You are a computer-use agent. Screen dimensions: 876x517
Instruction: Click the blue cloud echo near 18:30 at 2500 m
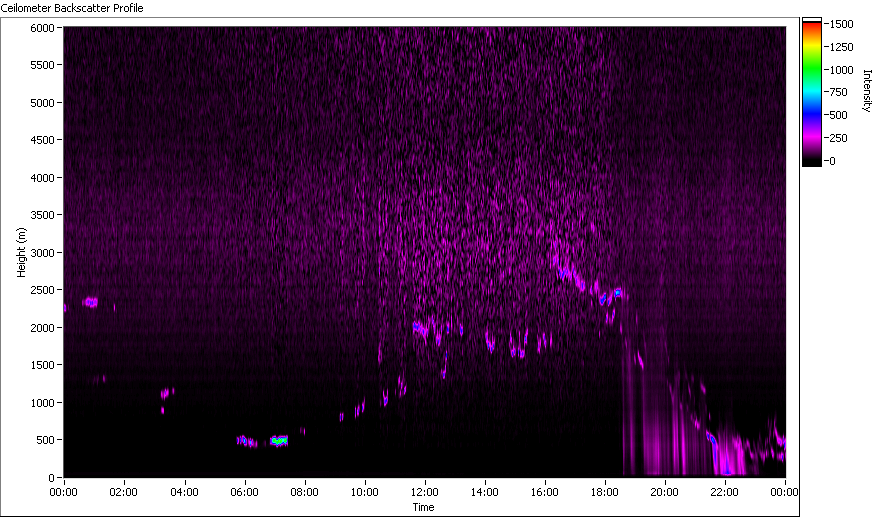tap(618, 293)
